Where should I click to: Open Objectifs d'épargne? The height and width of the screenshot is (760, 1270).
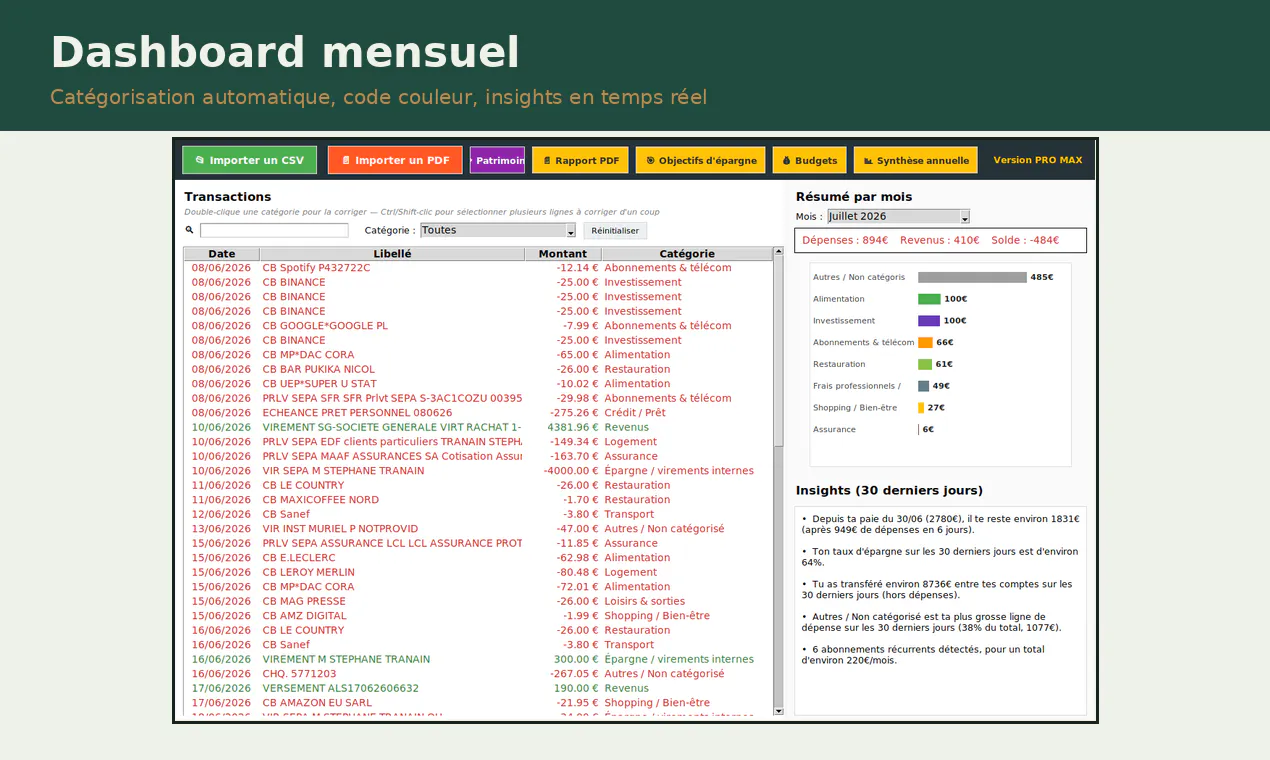point(700,160)
